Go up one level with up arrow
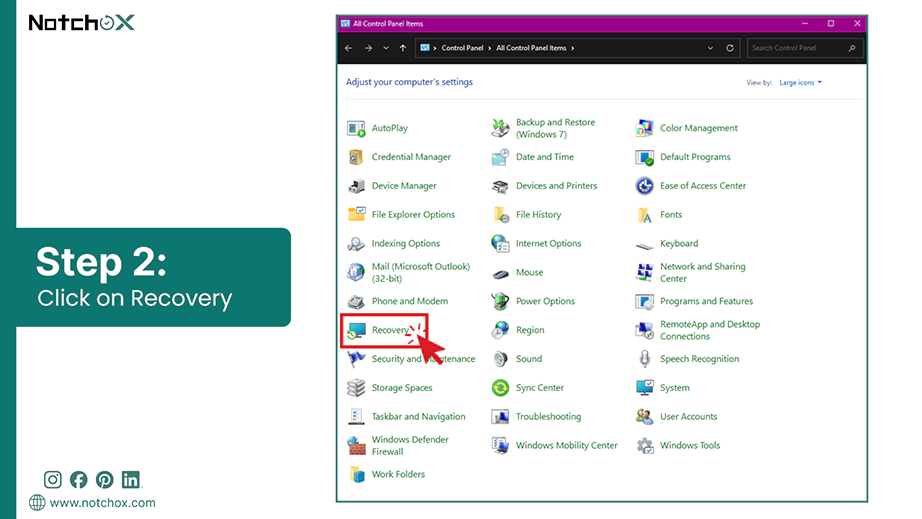The width and height of the screenshot is (922, 519). tap(403, 48)
